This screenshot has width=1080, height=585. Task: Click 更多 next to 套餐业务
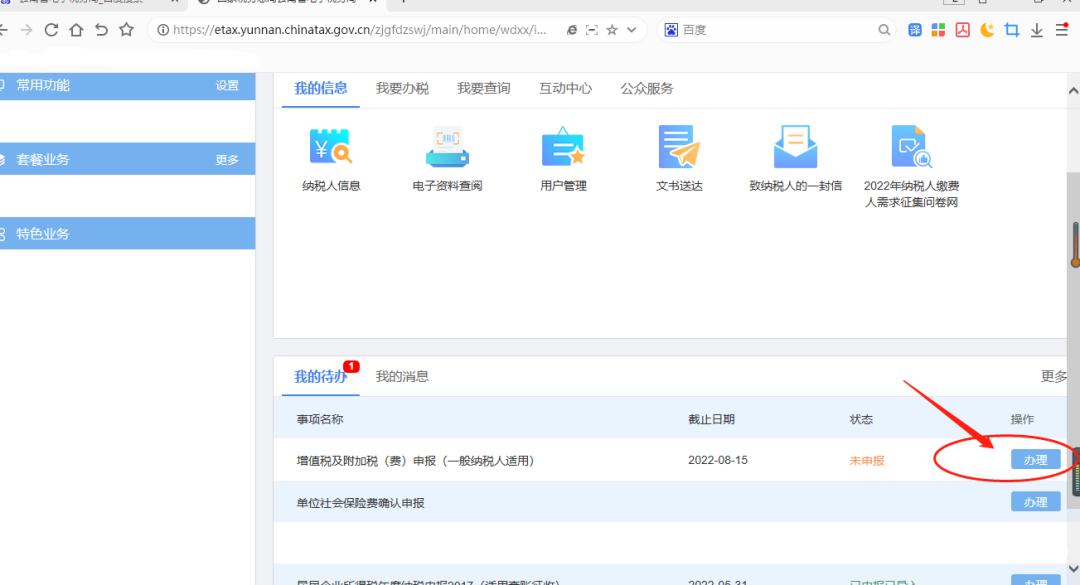228,159
